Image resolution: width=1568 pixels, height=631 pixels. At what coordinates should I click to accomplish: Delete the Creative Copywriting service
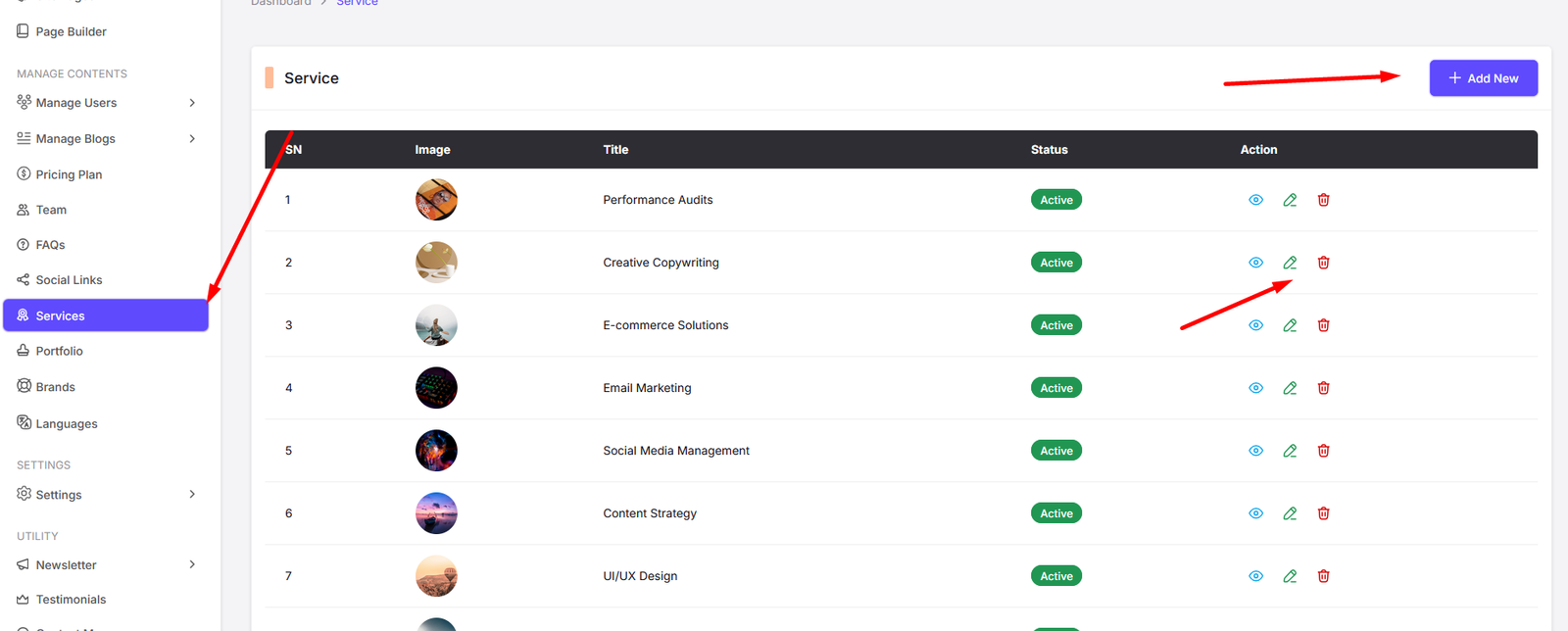point(1323,263)
